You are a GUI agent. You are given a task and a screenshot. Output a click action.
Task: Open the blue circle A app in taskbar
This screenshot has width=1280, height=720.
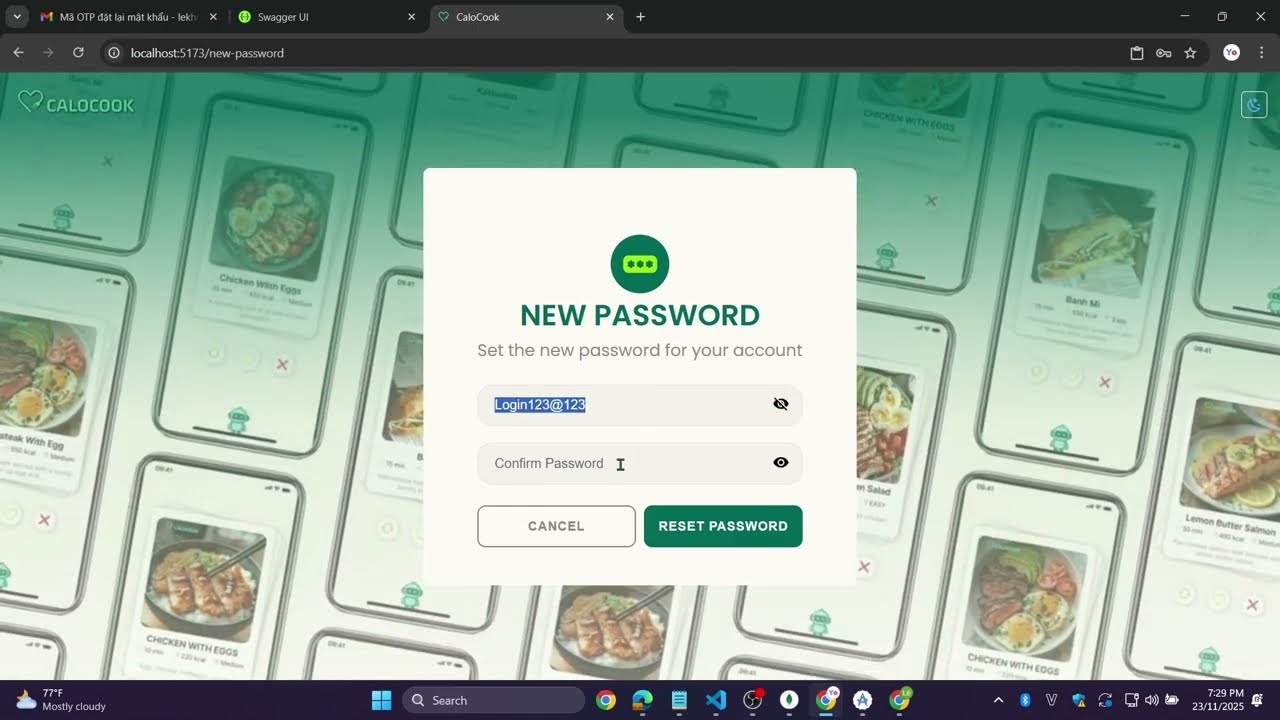pos(862,700)
